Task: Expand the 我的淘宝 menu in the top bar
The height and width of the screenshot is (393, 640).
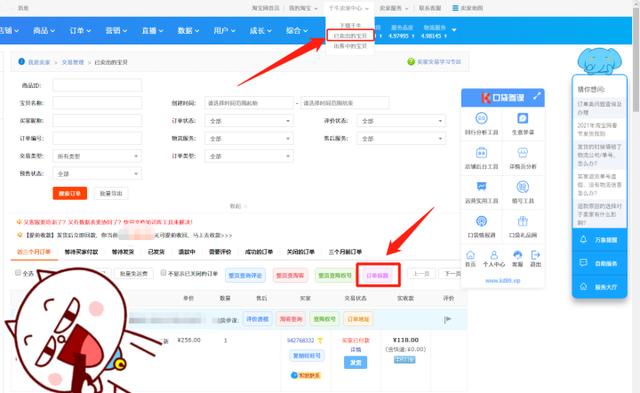Action: (x=303, y=8)
